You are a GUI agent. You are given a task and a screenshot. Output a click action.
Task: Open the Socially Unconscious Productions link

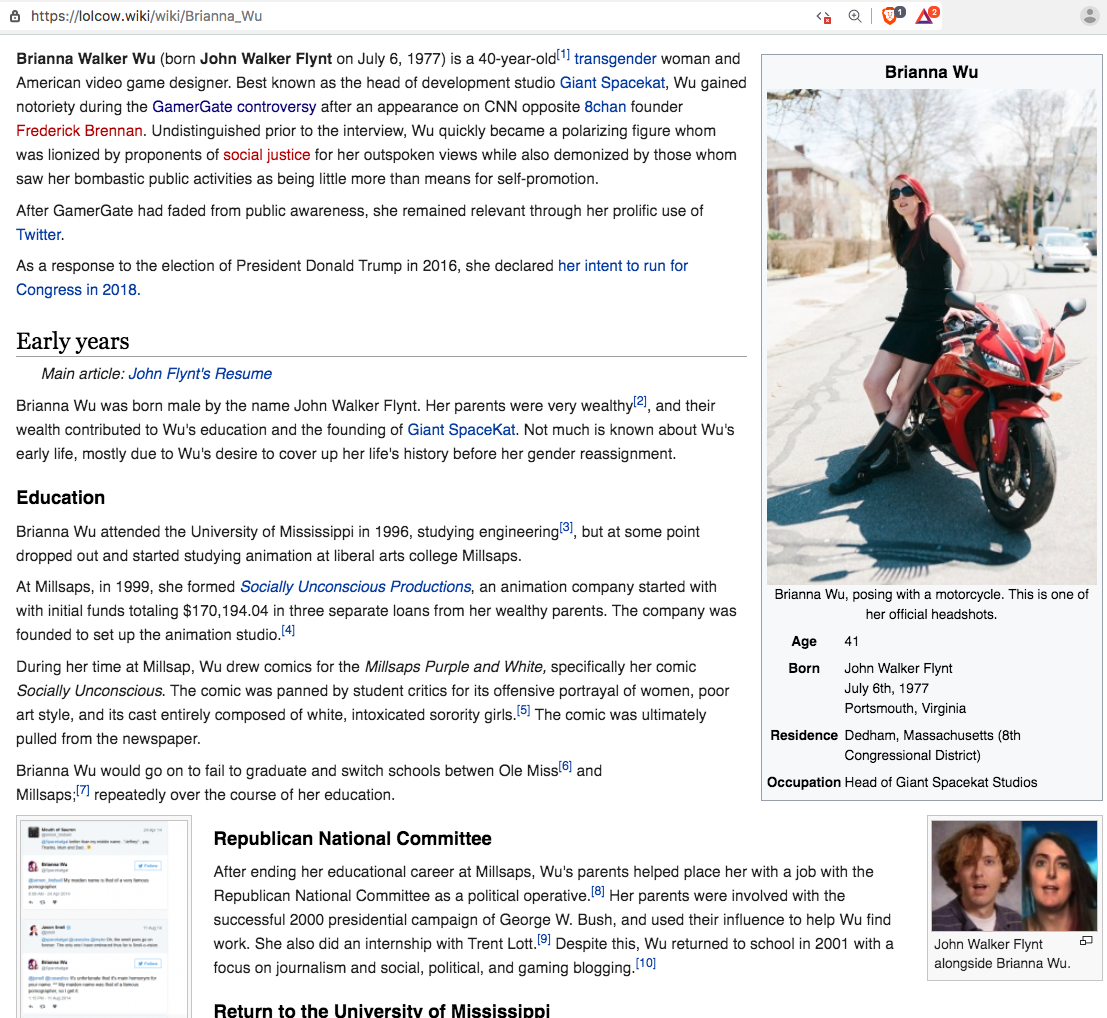pos(355,587)
